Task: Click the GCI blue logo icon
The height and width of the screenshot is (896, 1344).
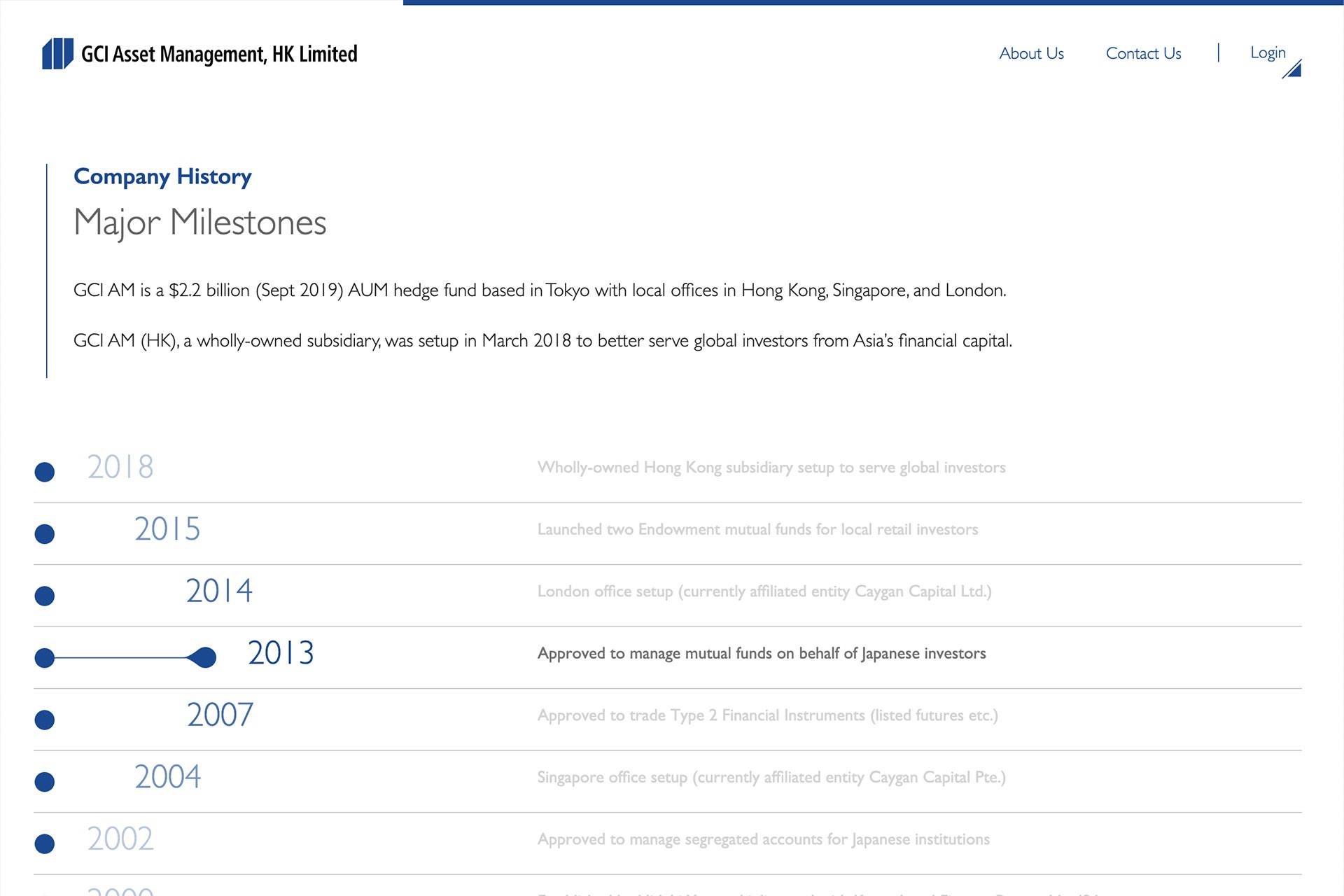Action: pyautogui.click(x=57, y=54)
